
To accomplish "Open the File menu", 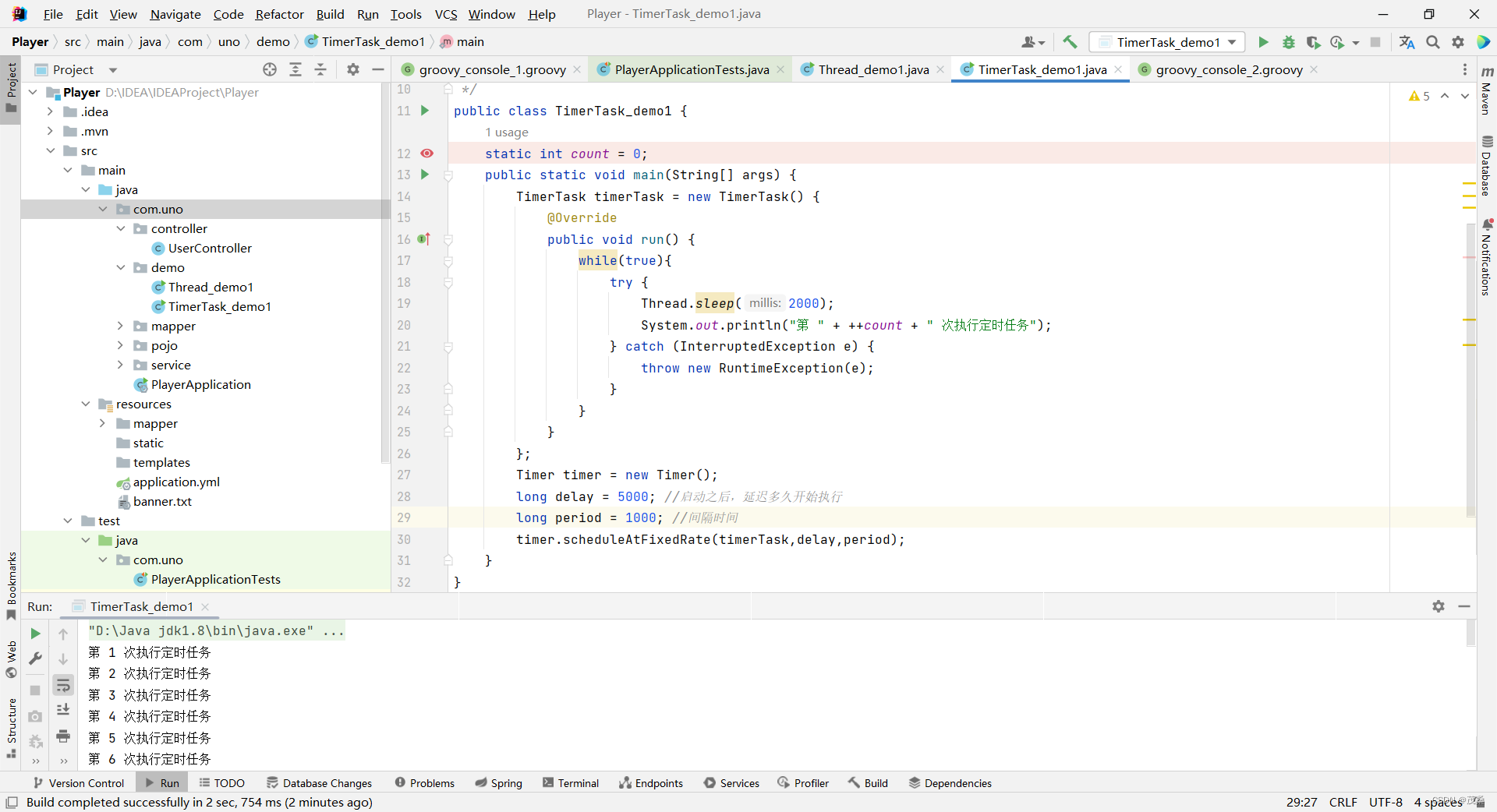I will [x=53, y=14].
